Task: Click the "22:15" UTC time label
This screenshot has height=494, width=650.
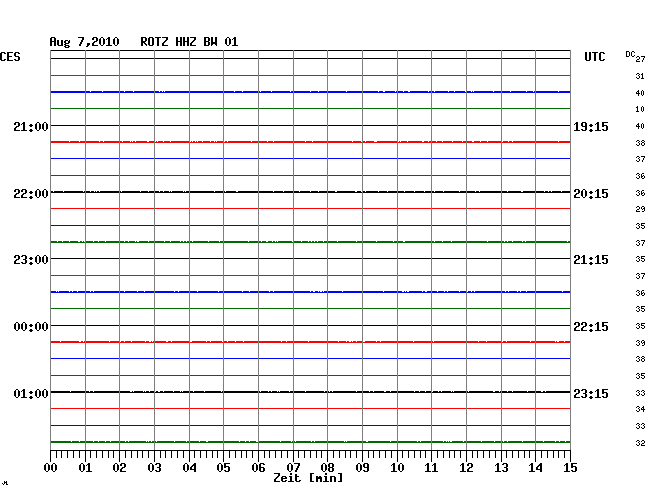Action: 591,327
